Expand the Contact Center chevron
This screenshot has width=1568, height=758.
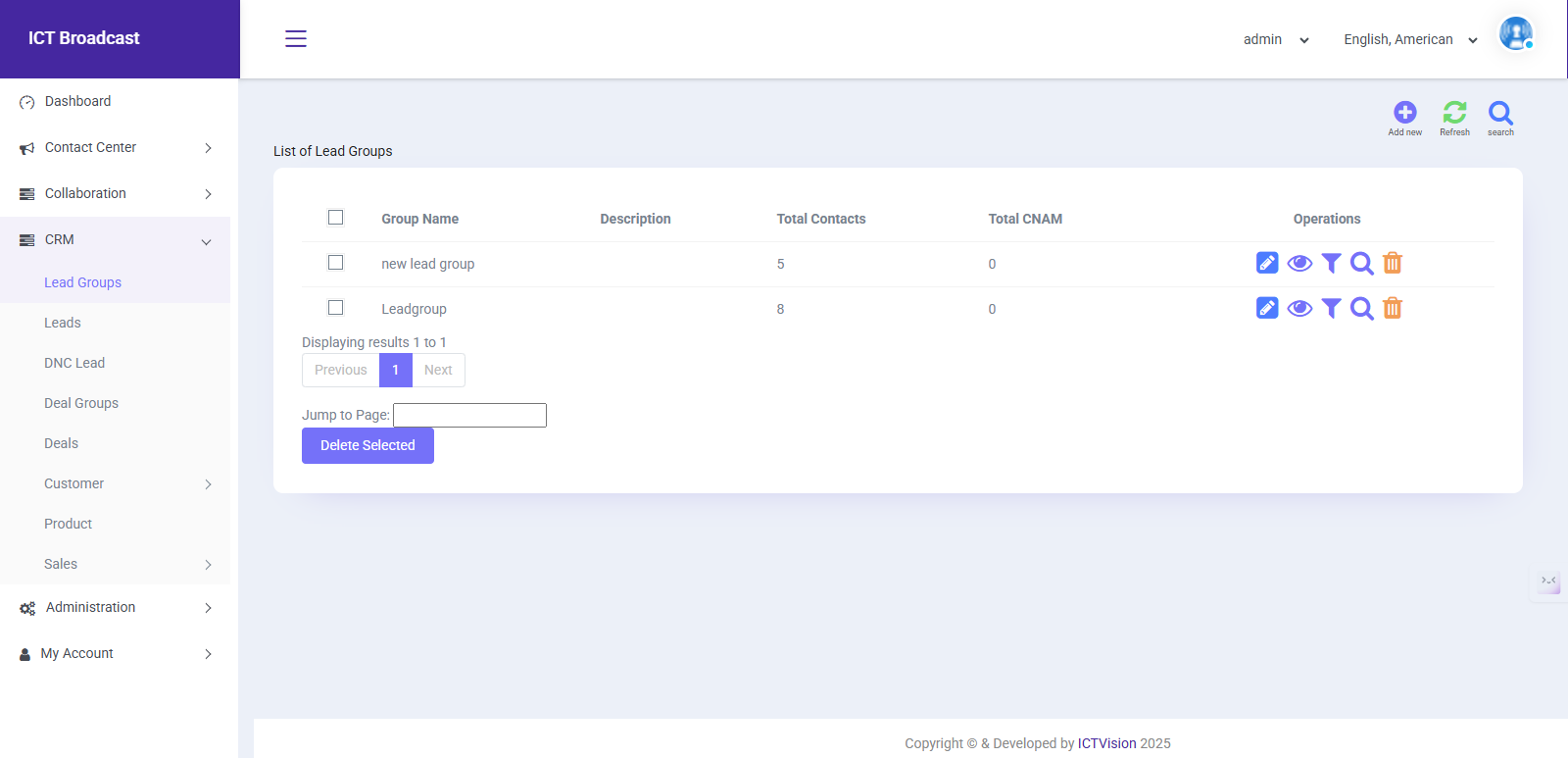(x=208, y=148)
